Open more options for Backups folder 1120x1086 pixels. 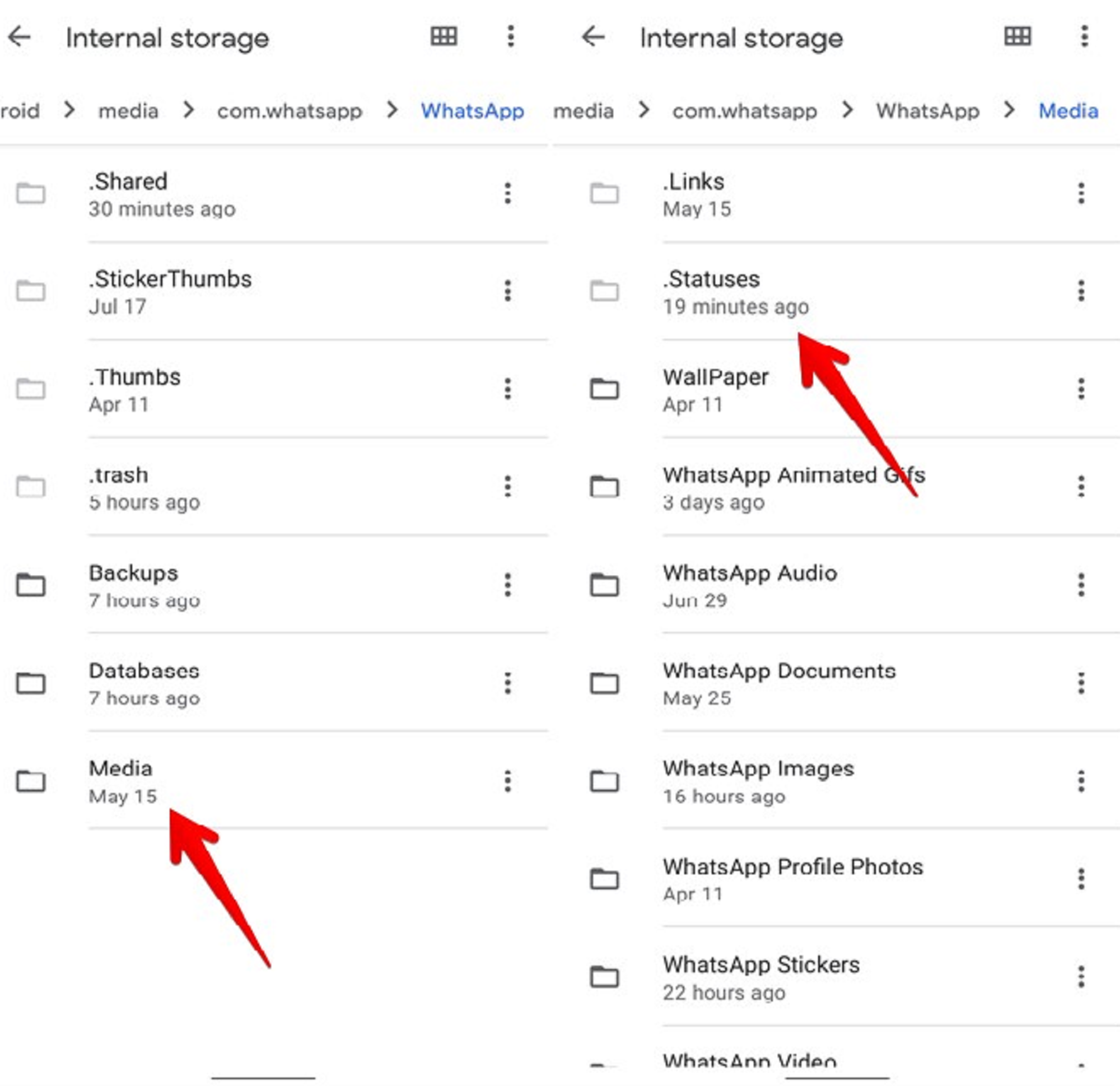[507, 585]
